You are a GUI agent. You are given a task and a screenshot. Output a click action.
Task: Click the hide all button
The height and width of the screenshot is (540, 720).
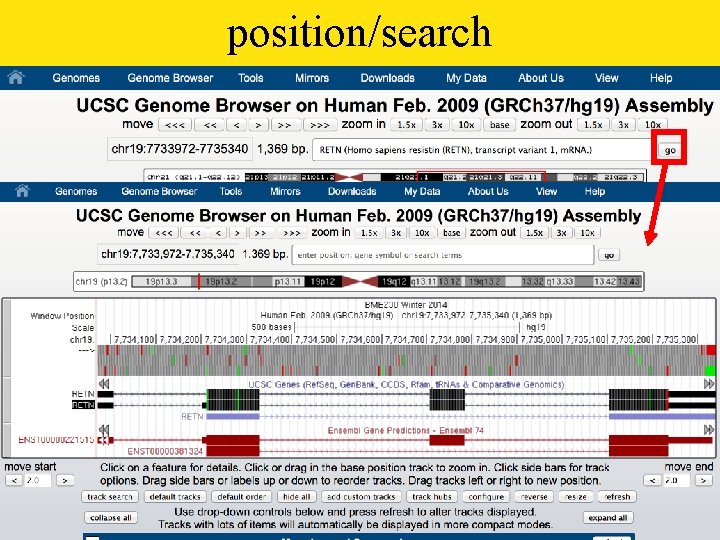pos(297,497)
